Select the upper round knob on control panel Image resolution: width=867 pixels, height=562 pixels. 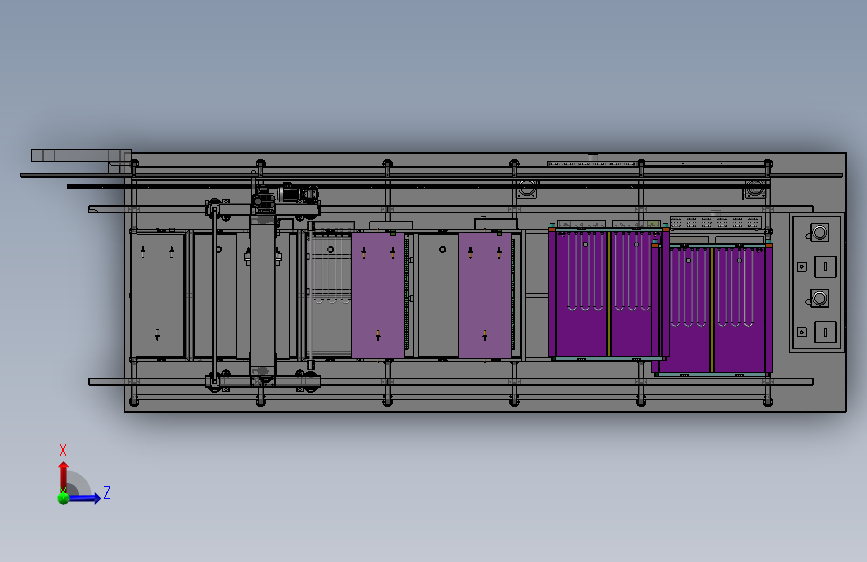coord(819,232)
